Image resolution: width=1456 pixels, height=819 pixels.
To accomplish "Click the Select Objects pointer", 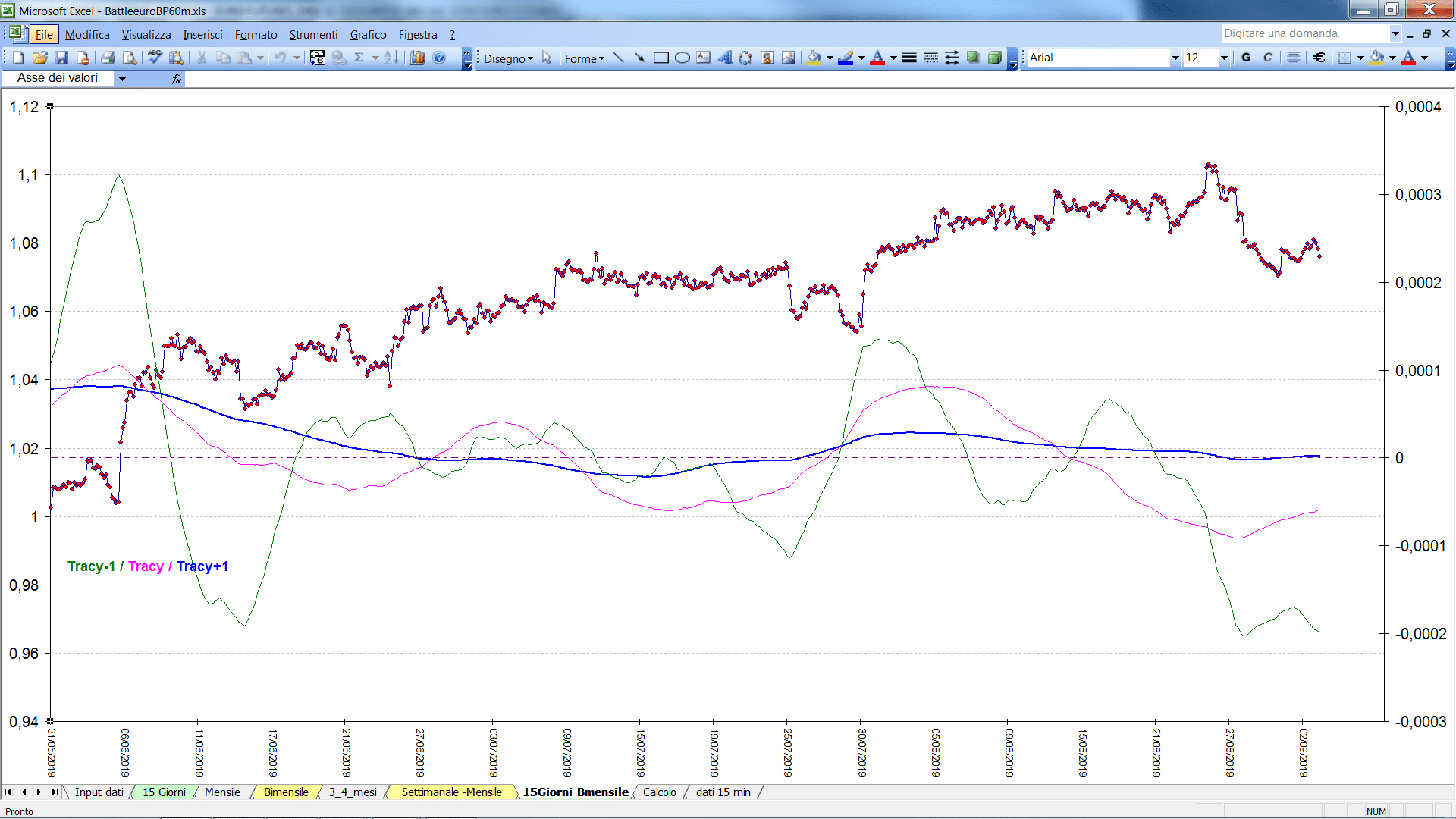I will (547, 58).
